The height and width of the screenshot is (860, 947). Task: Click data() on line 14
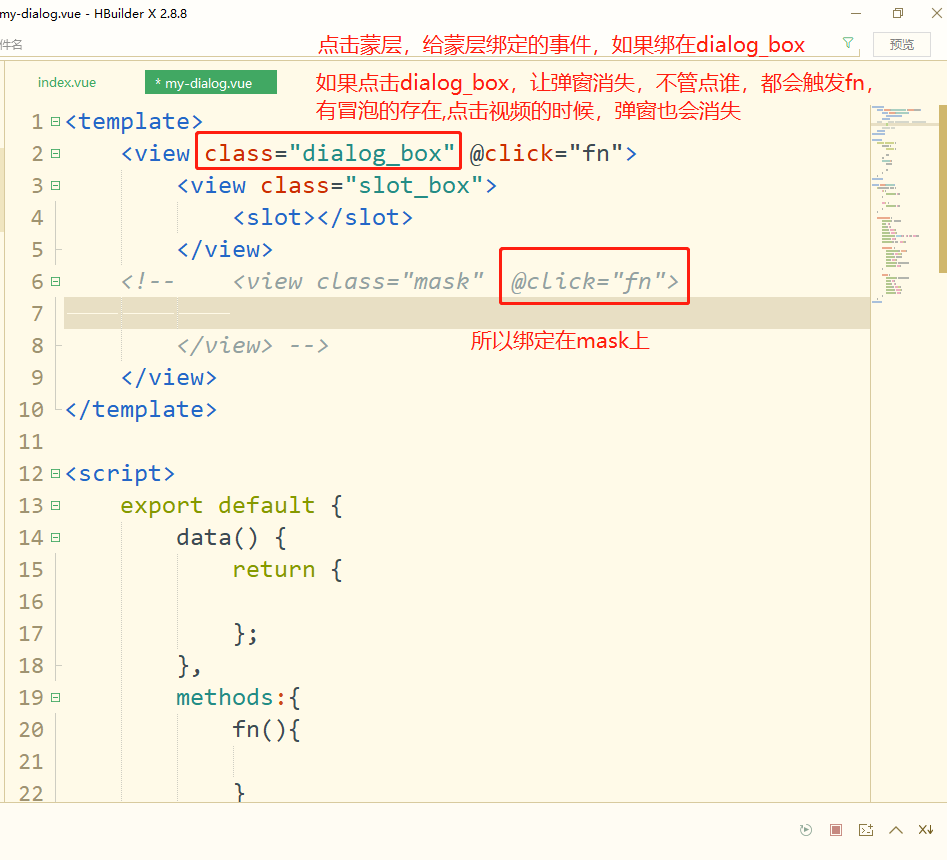click(217, 538)
